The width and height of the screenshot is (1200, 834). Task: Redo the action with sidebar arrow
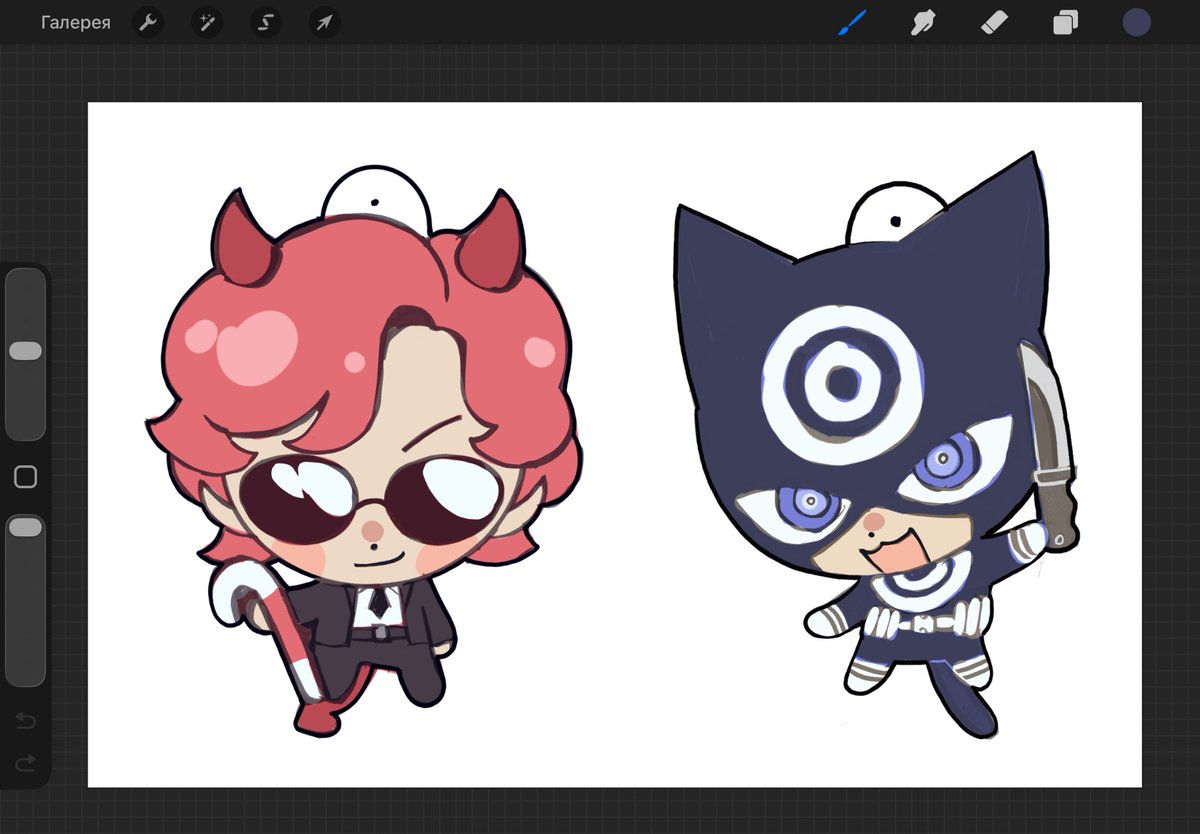26,763
